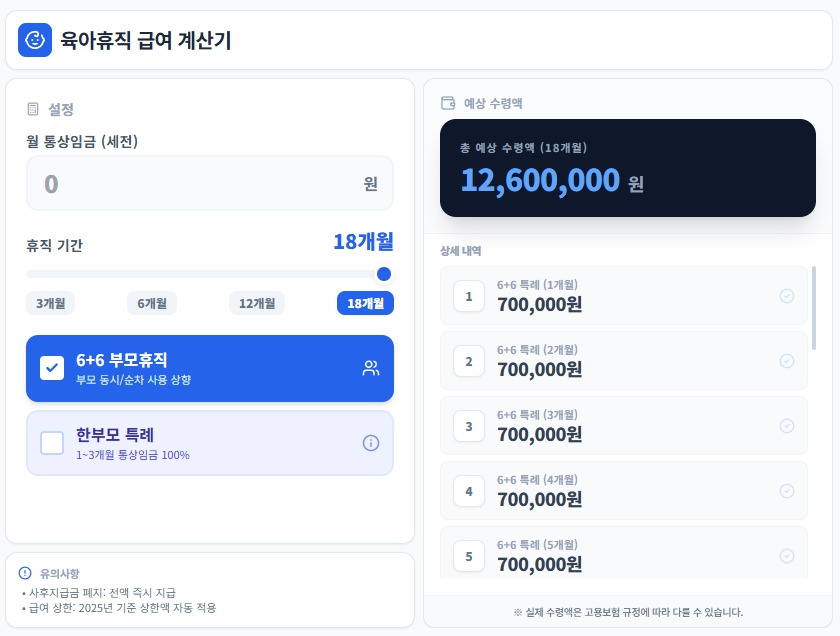Choose the 12개월 duration preset
The height and width of the screenshot is (636, 840).
pyautogui.click(x=257, y=303)
